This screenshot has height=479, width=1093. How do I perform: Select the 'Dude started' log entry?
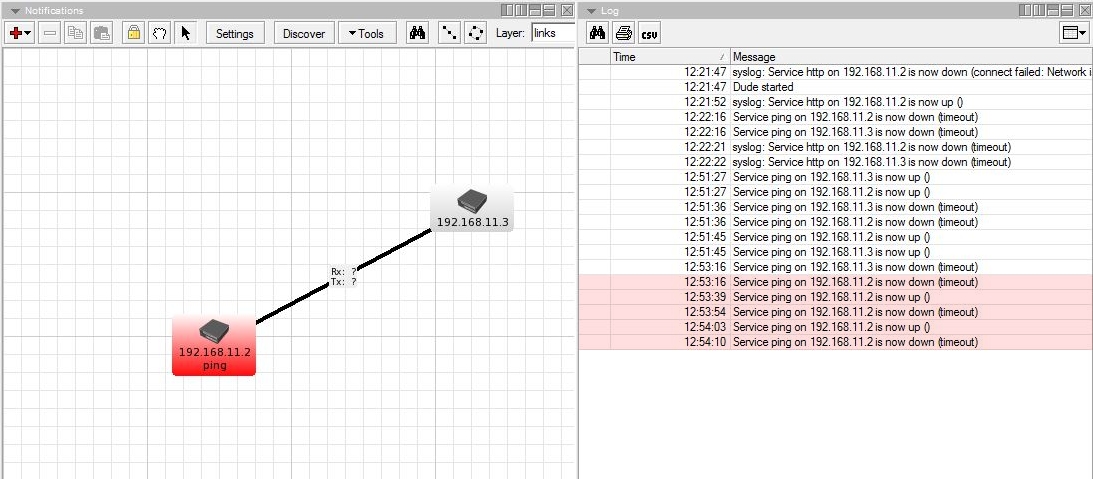[x=836, y=87]
